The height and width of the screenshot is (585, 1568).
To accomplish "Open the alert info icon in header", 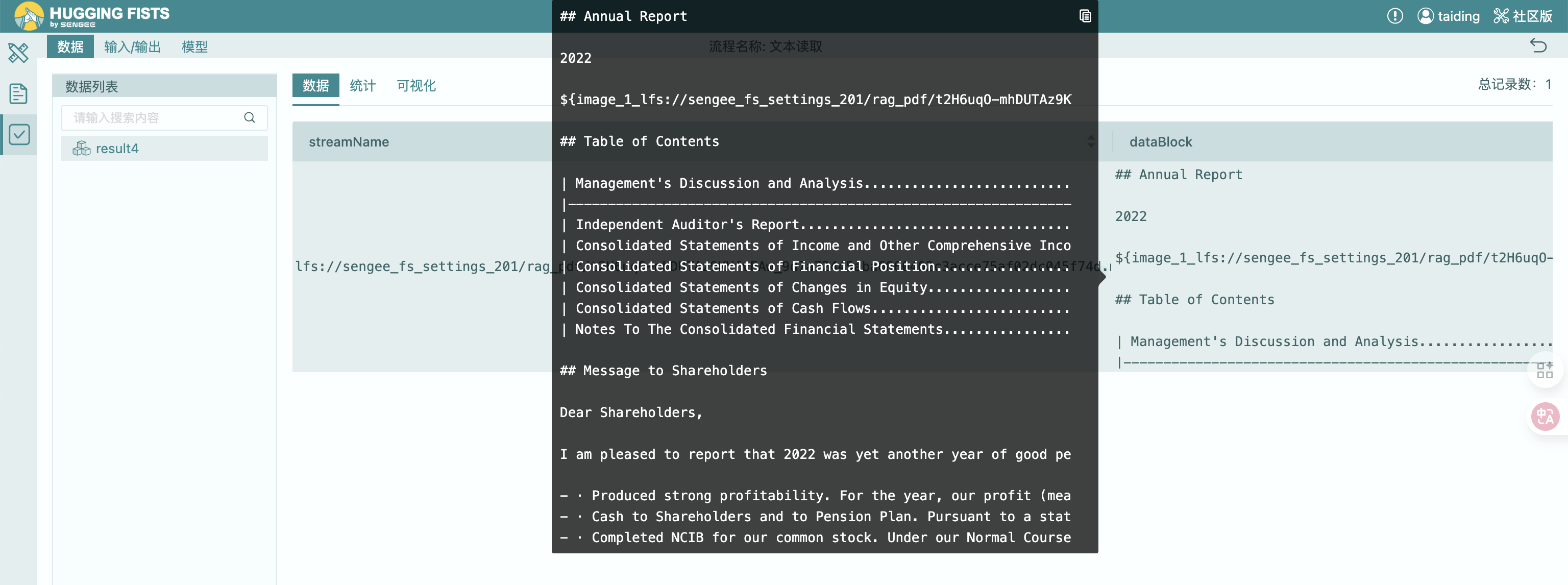I will [1394, 16].
